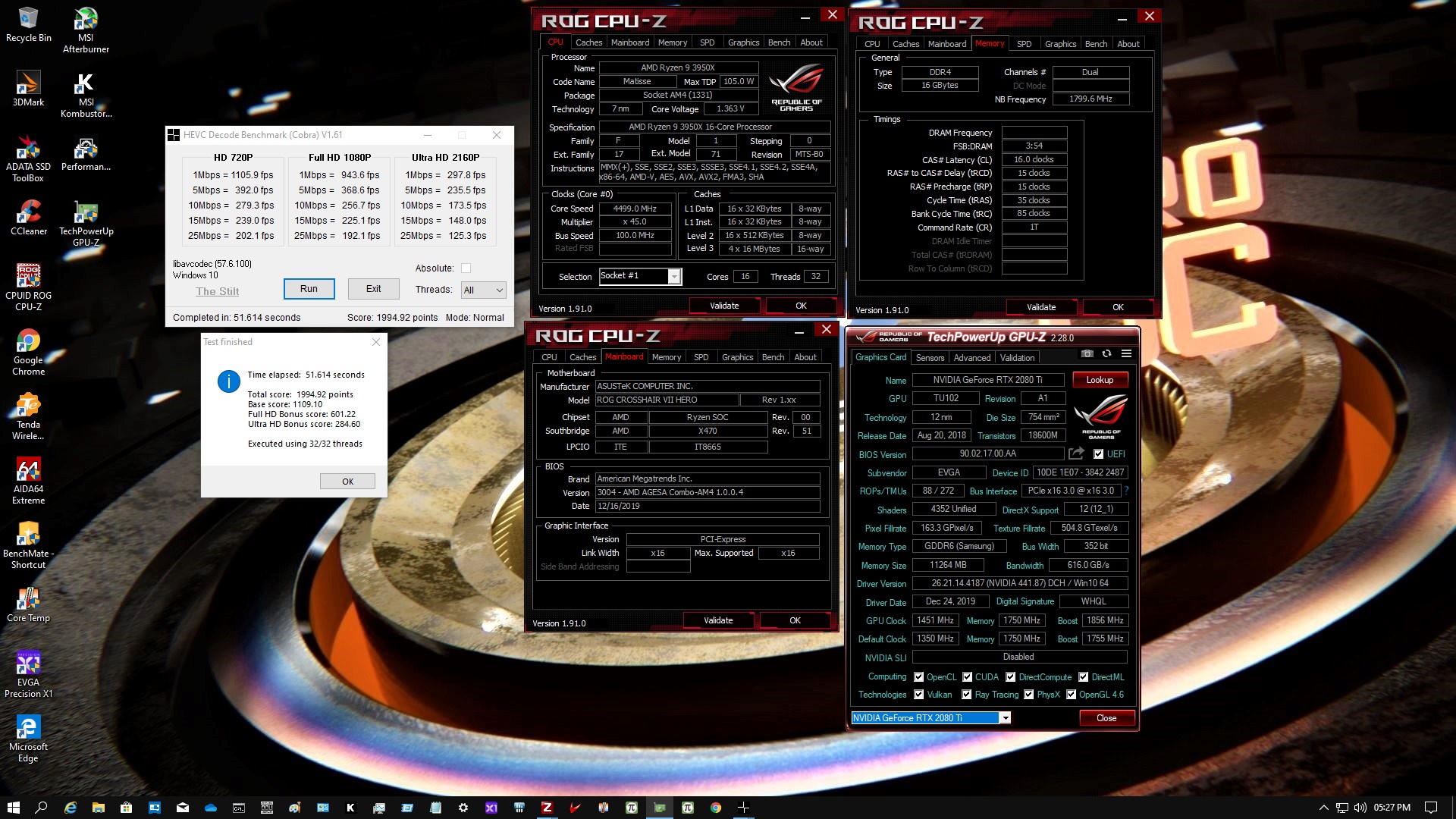Toggle DirectCompute checkbox in GPU-Z

tap(1011, 677)
